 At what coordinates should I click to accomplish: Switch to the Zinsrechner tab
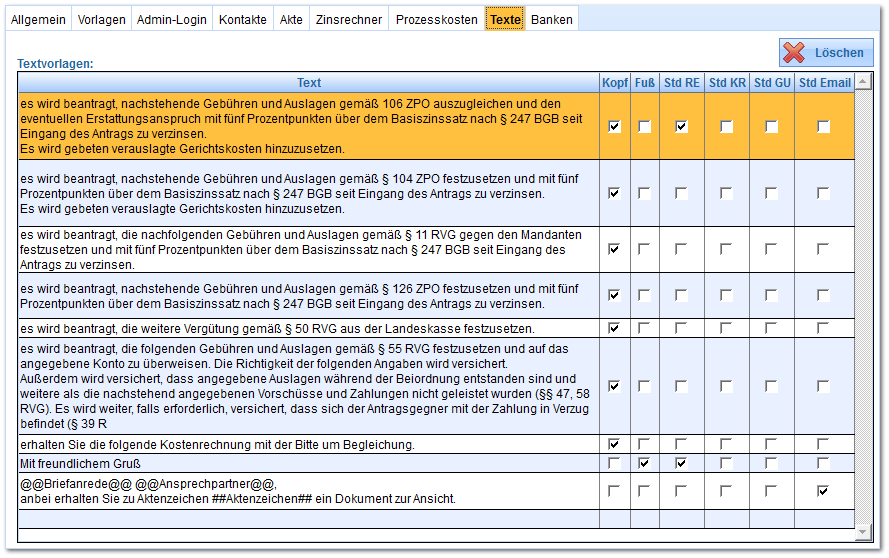tap(349, 19)
